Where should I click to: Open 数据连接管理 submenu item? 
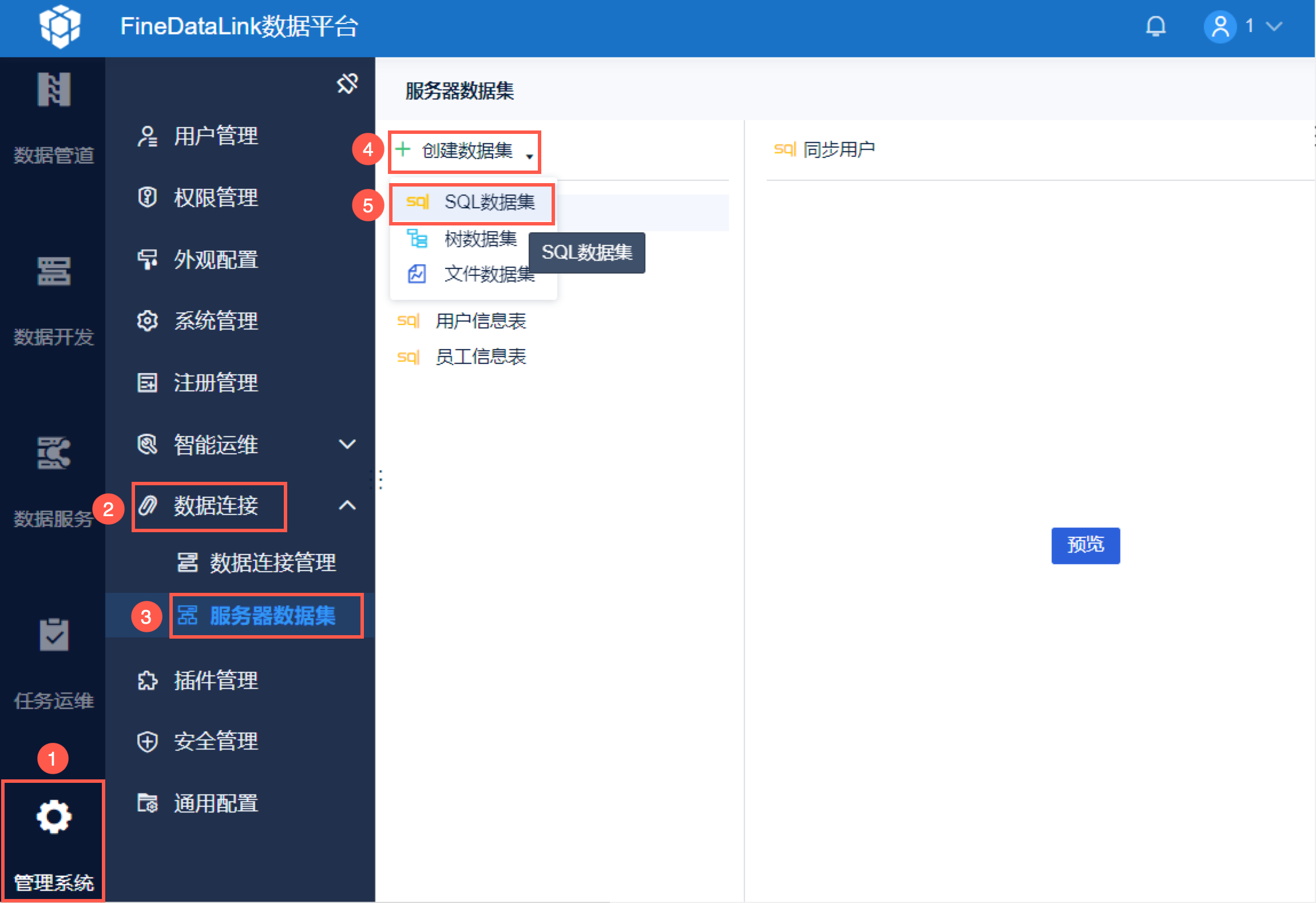[x=272, y=563]
